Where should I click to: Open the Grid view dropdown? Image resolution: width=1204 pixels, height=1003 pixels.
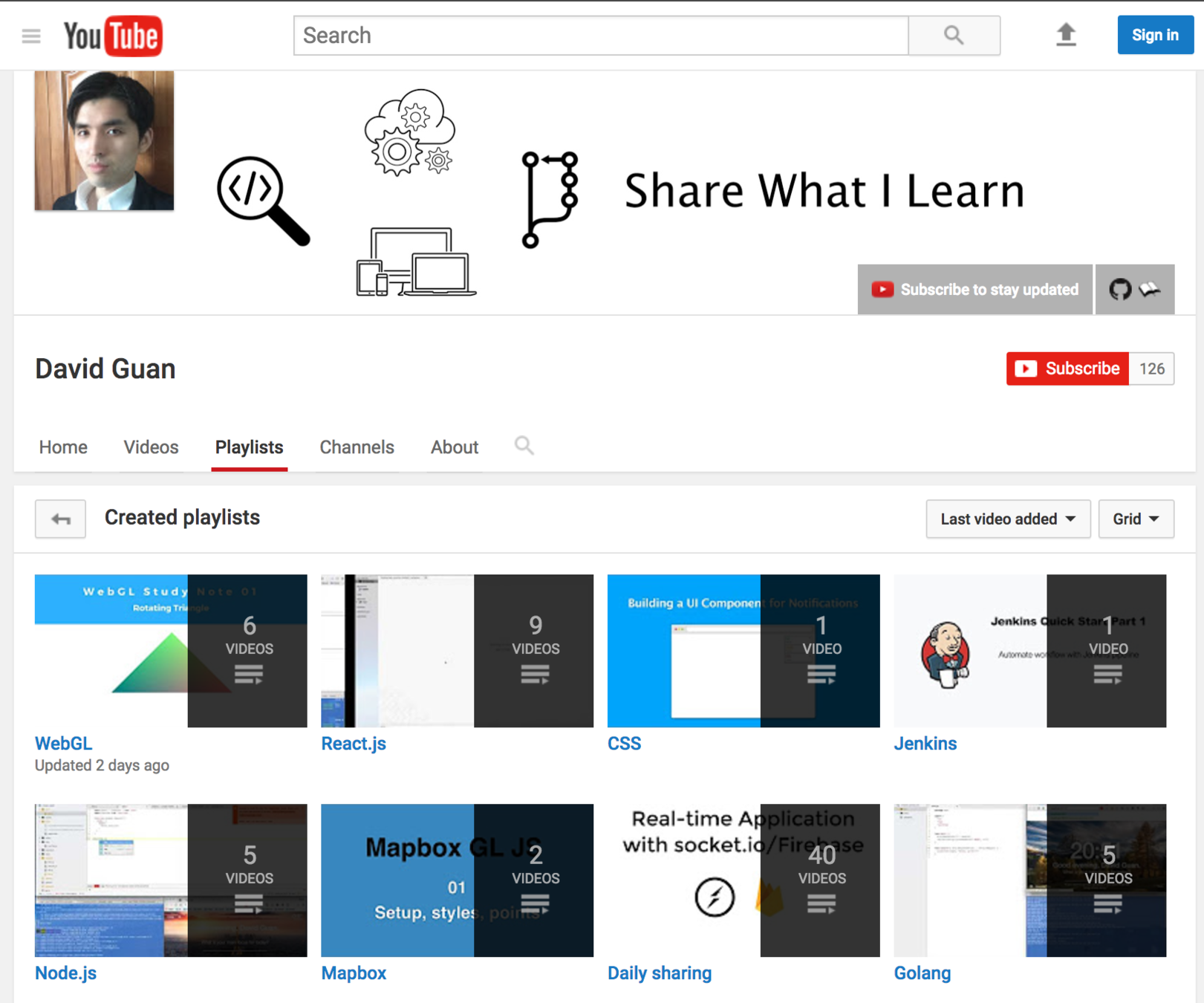pos(1136,519)
